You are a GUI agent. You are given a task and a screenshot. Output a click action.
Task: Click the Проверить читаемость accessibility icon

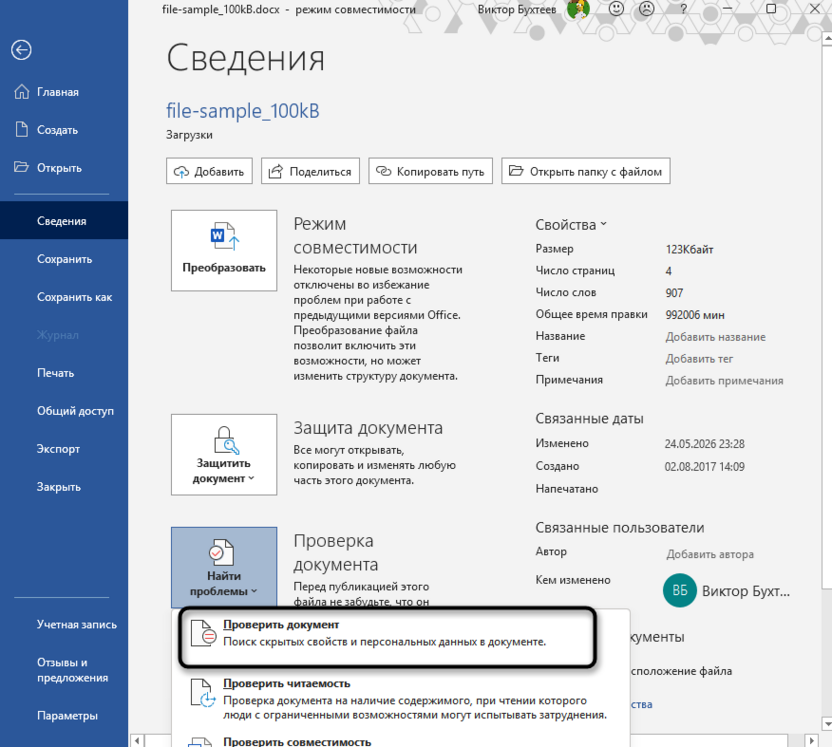pyautogui.click(x=203, y=693)
